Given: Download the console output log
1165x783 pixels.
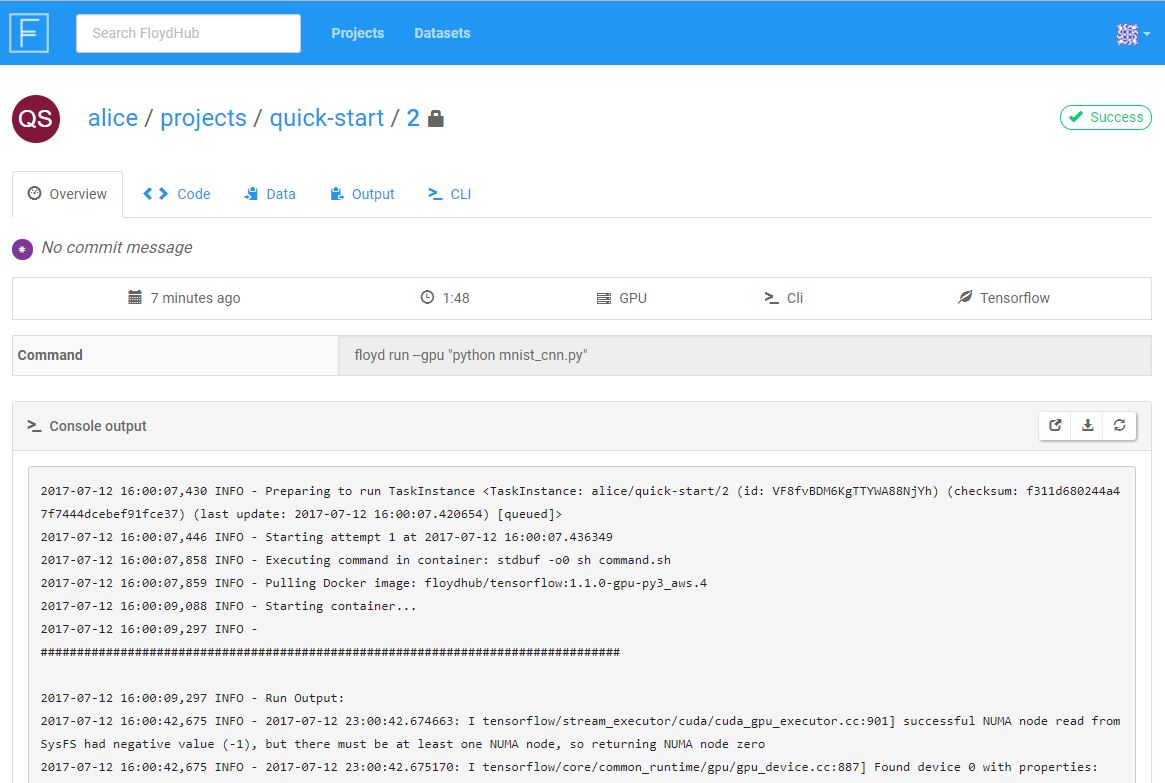Looking at the screenshot, I should click(x=1087, y=426).
